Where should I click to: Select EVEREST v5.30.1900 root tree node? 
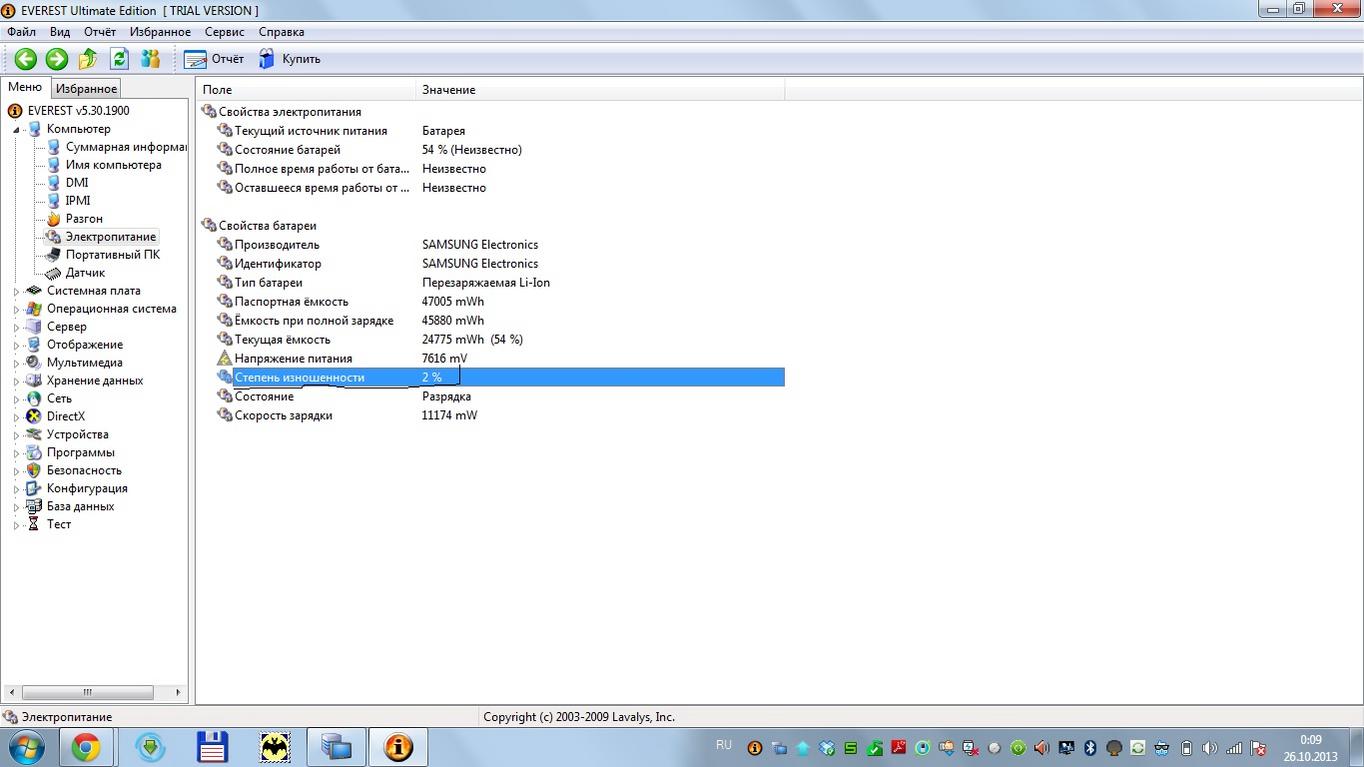(78, 111)
